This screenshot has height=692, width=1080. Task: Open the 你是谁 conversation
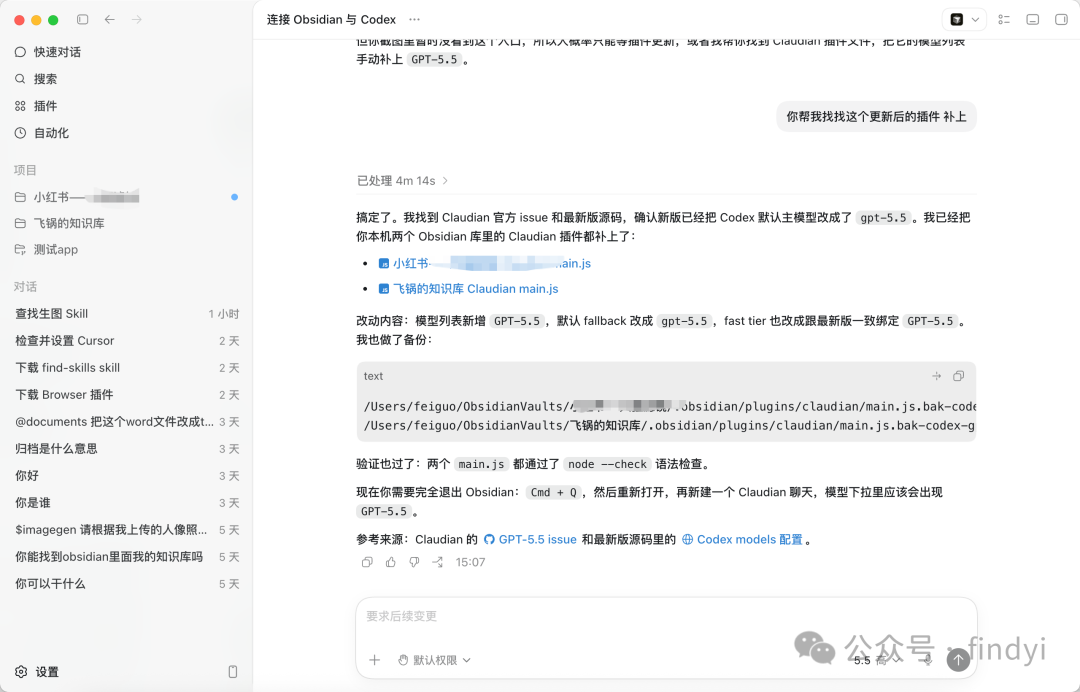click(x=126, y=503)
